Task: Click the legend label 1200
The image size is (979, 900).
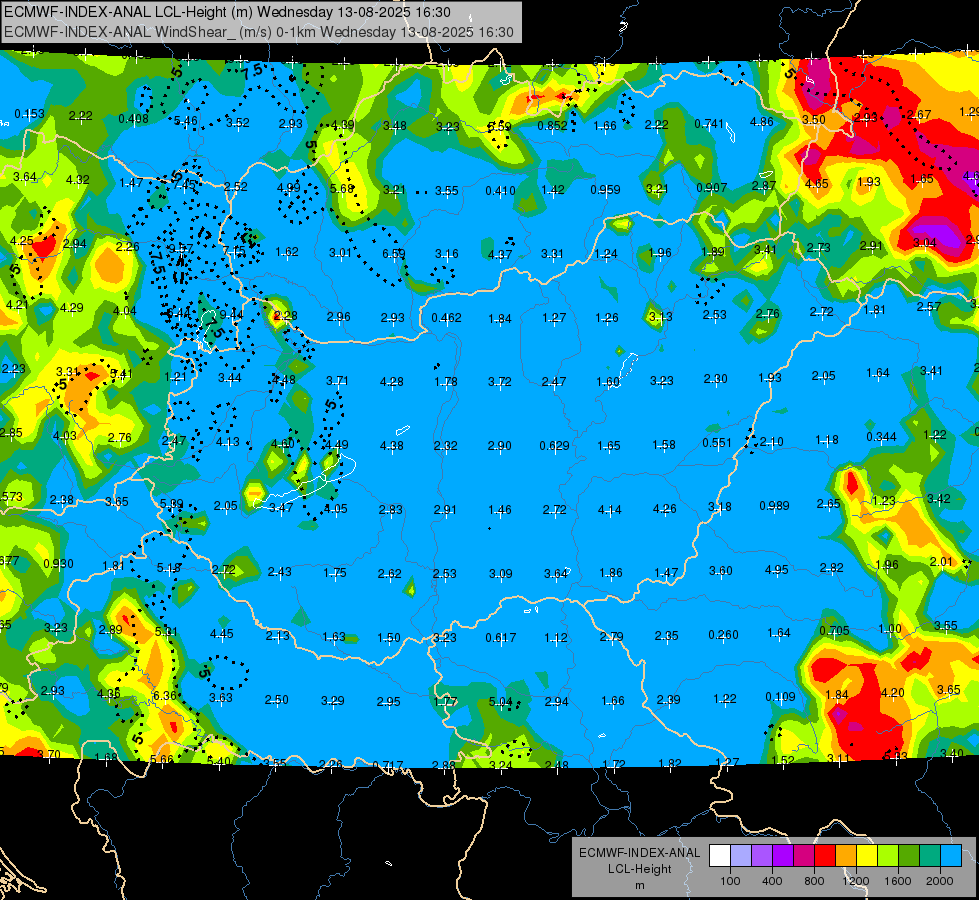Action: coord(855,881)
